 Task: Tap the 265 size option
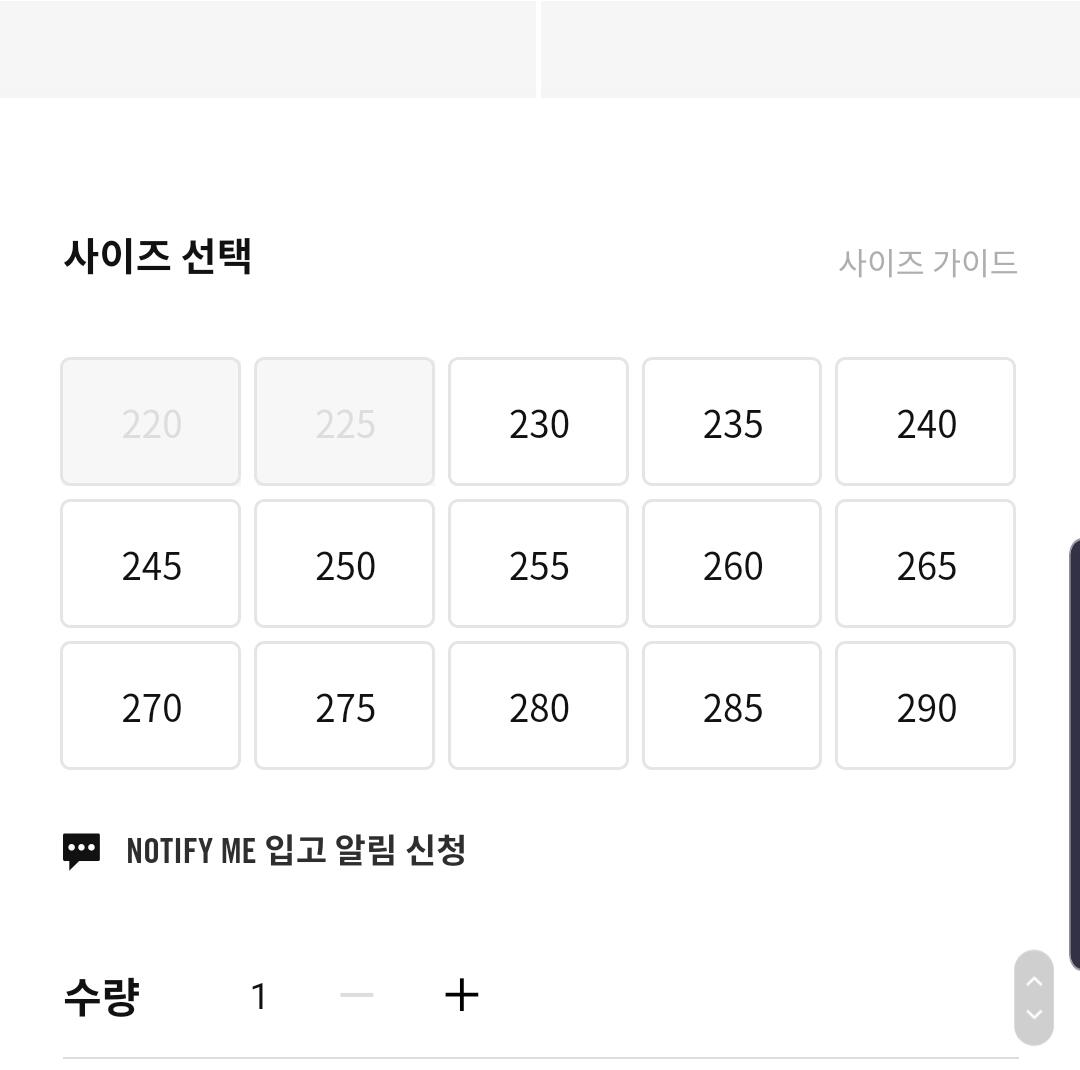coord(926,564)
